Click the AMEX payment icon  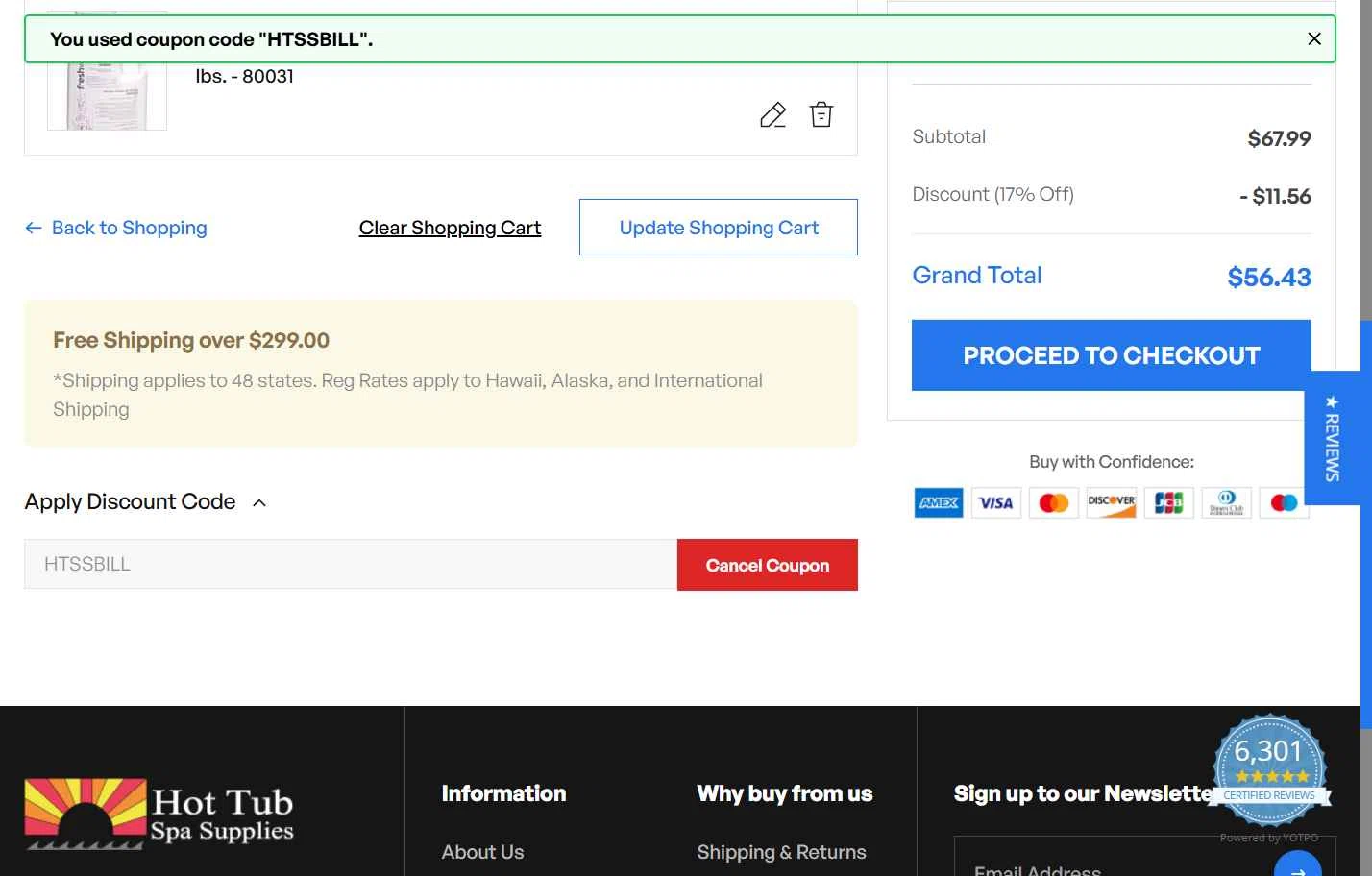click(939, 502)
